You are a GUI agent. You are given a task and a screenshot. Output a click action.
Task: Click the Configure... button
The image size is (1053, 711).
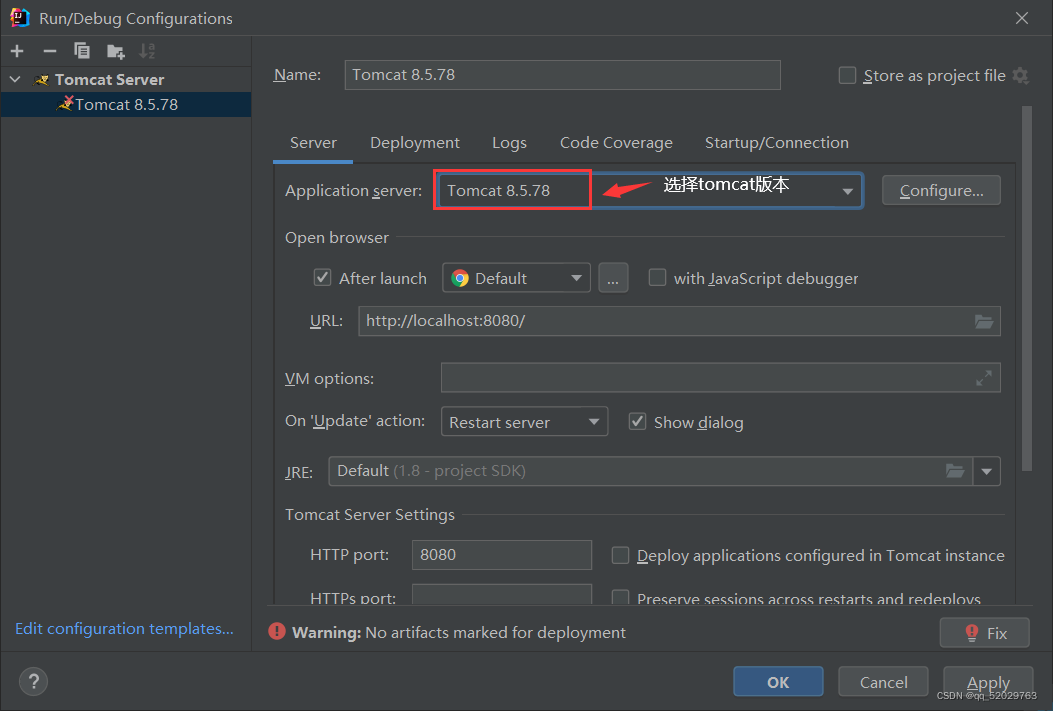941,191
